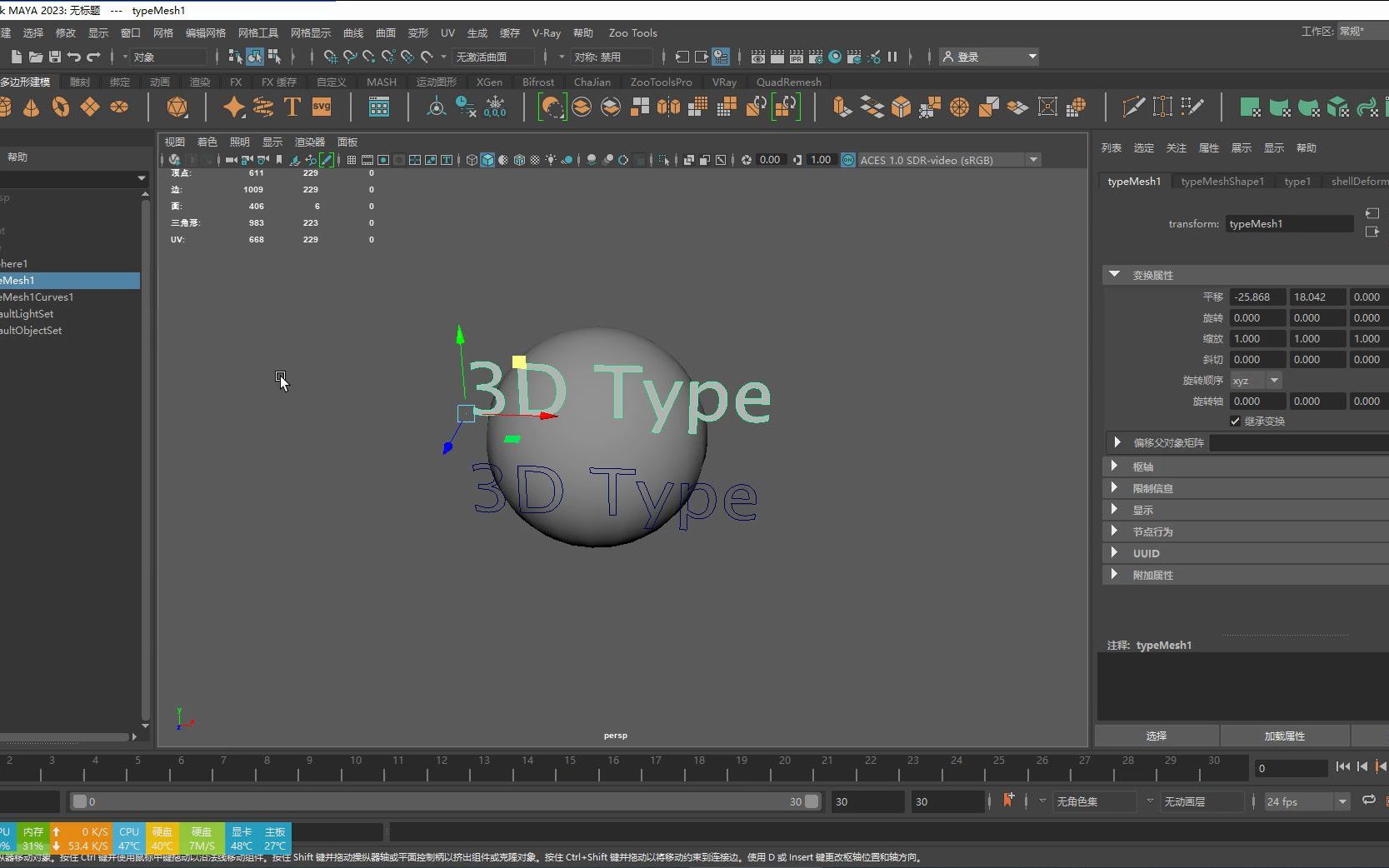Expand the 限制信息 section

[1114, 488]
